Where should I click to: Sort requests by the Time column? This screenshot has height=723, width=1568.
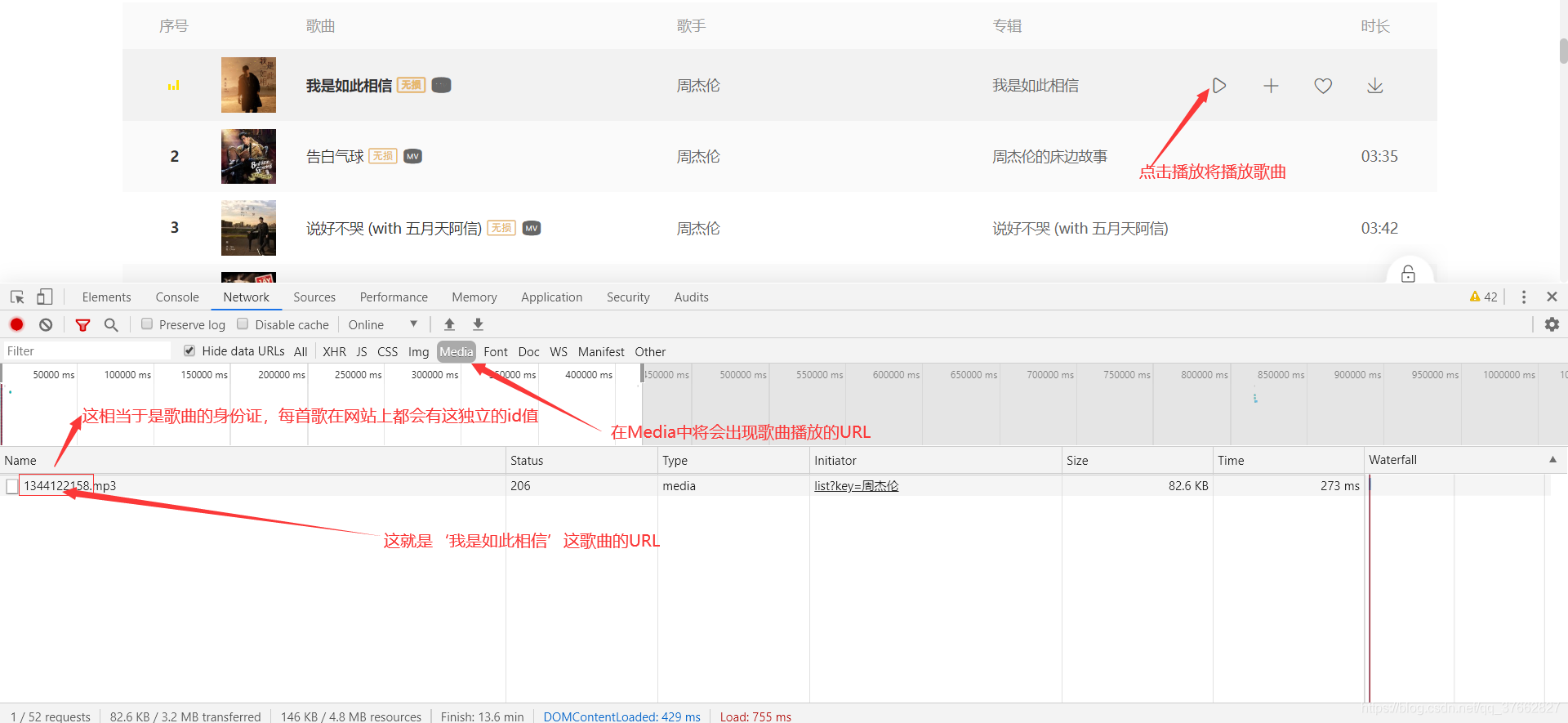click(1288, 461)
